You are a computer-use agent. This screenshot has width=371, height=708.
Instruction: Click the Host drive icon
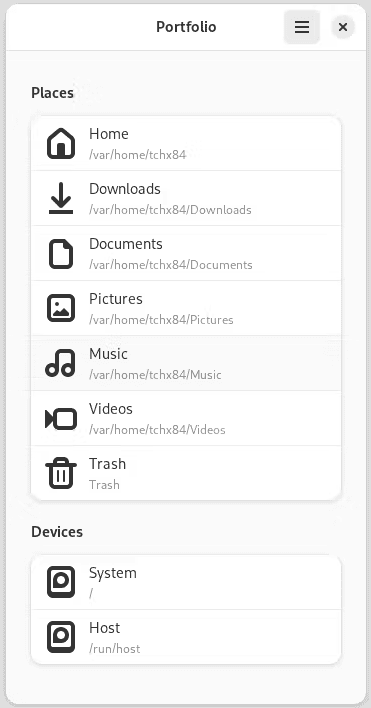point(61,637)
